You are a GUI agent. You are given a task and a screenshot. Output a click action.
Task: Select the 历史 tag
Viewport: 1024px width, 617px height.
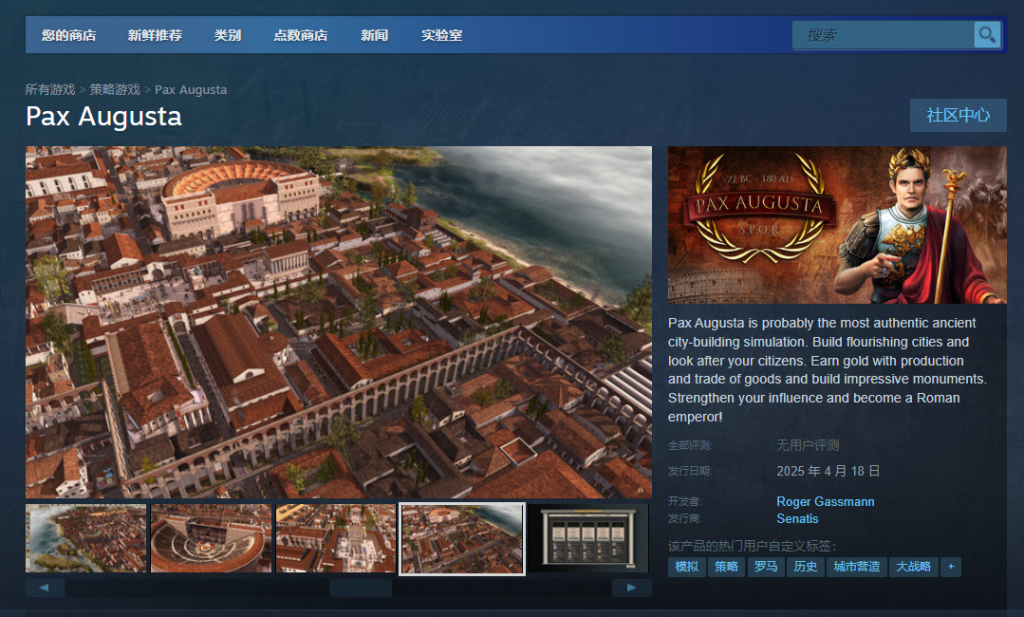805,567
